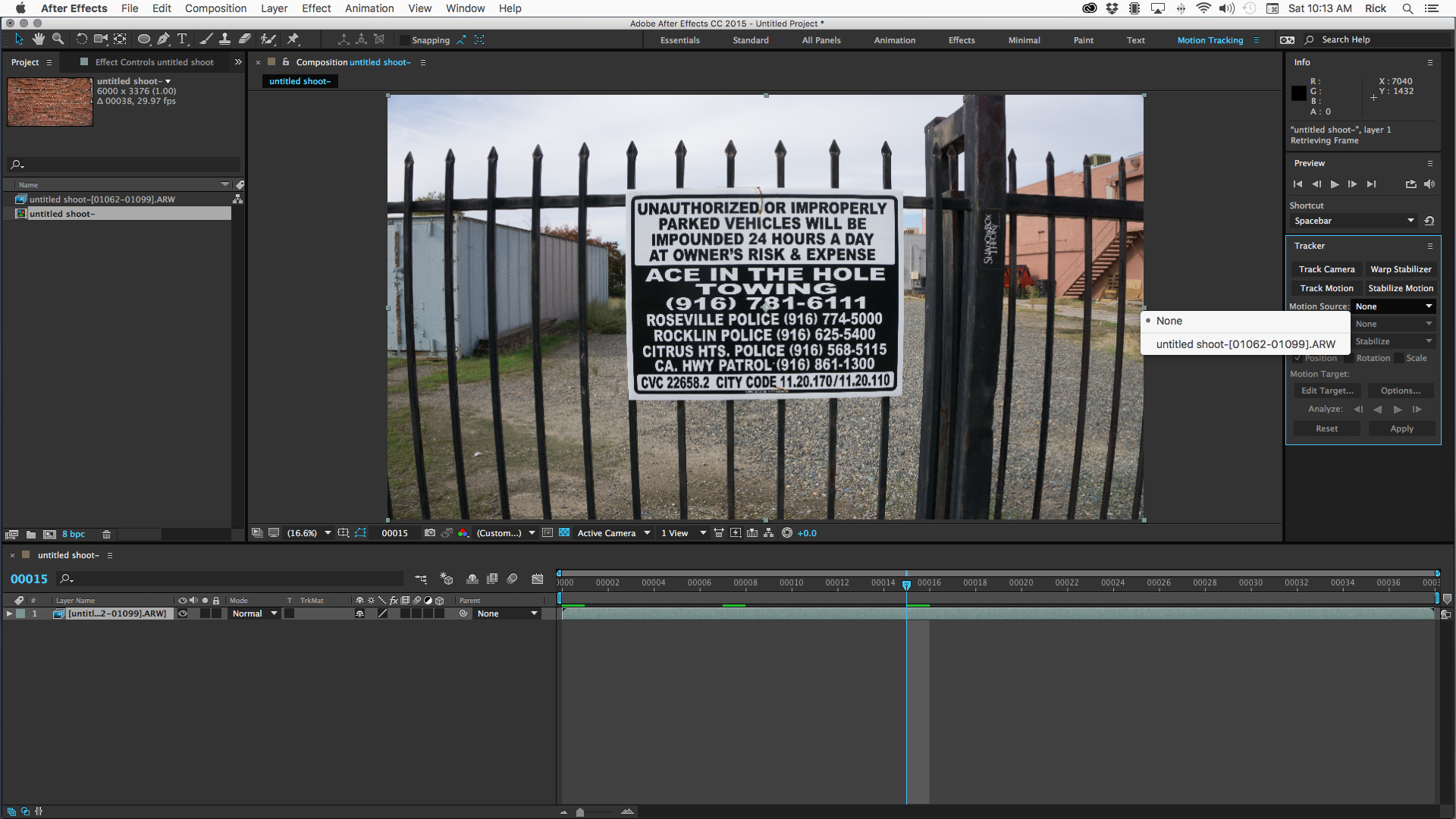
Task: Expand layer 1 properties with triangle
Action: tap(9, 613)
